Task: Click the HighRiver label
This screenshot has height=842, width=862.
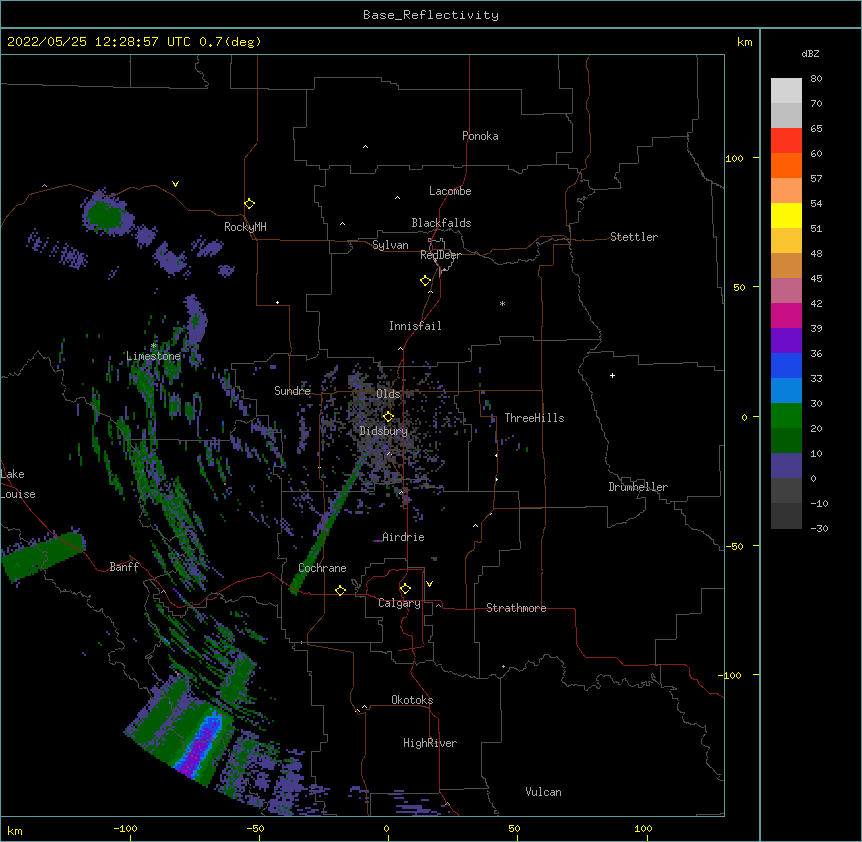Action: pyautogui.click(x=430, y=743)
